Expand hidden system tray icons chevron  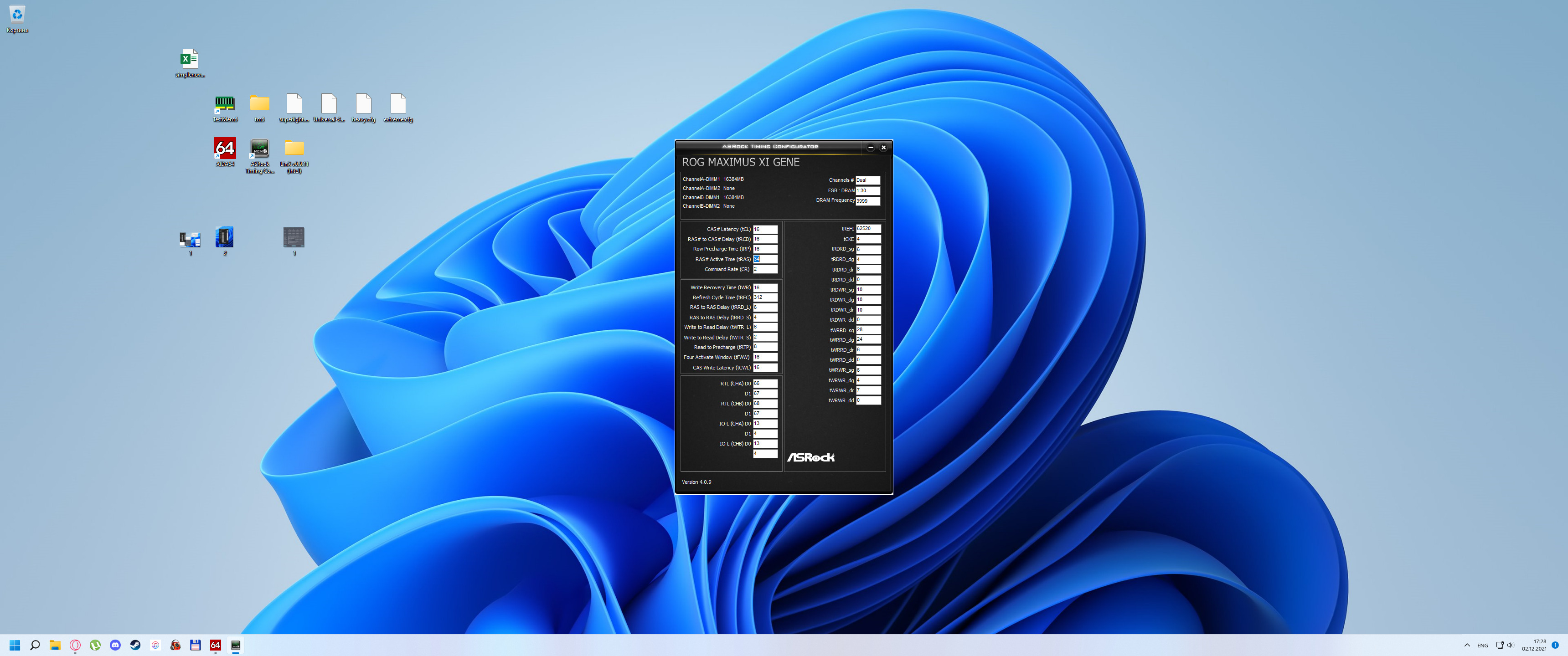(x=1467, y=645)
